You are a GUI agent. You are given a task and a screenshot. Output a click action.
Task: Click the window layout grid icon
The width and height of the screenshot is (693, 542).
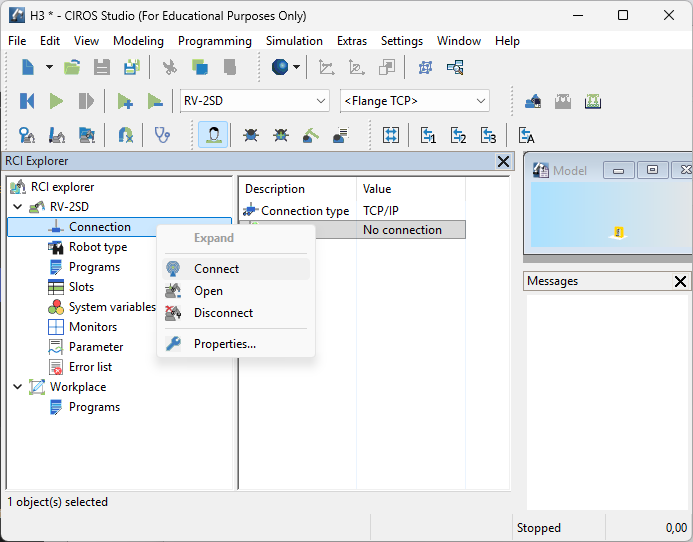(391, 135)
